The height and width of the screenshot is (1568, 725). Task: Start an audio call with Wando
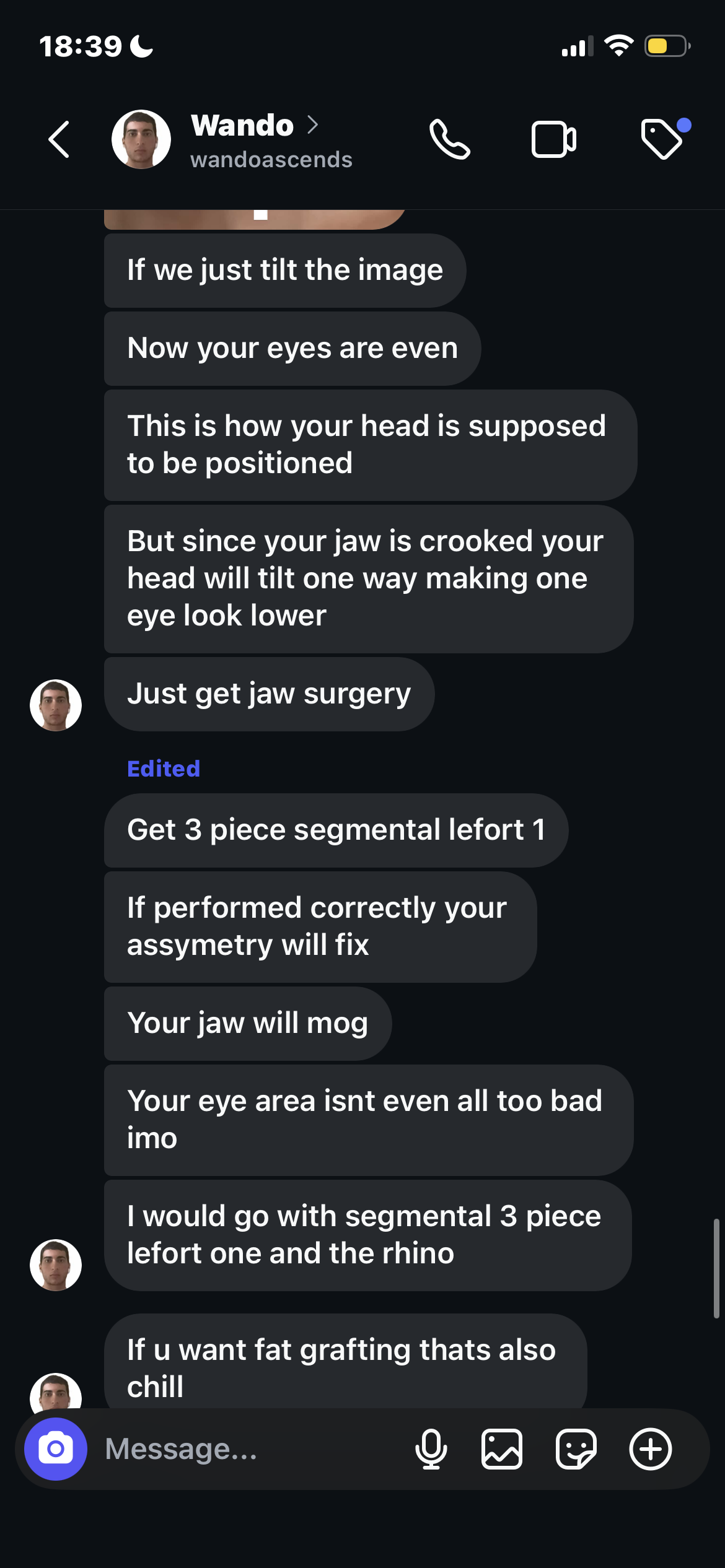(450, 139)
